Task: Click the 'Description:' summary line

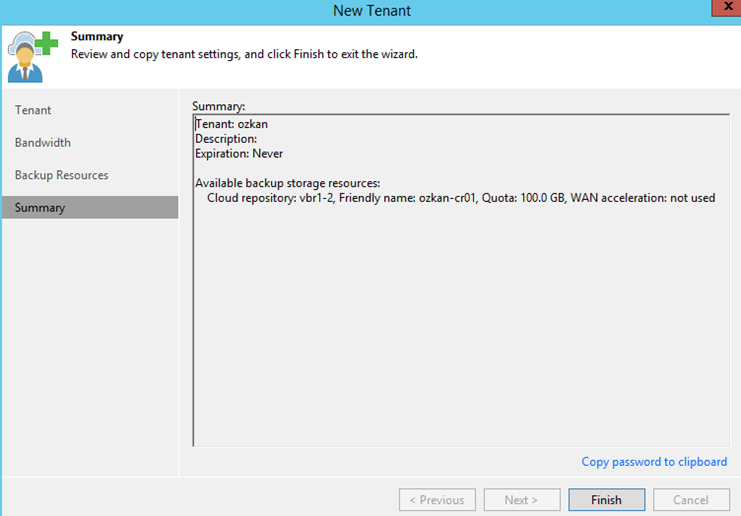Action: coord(226,139)
